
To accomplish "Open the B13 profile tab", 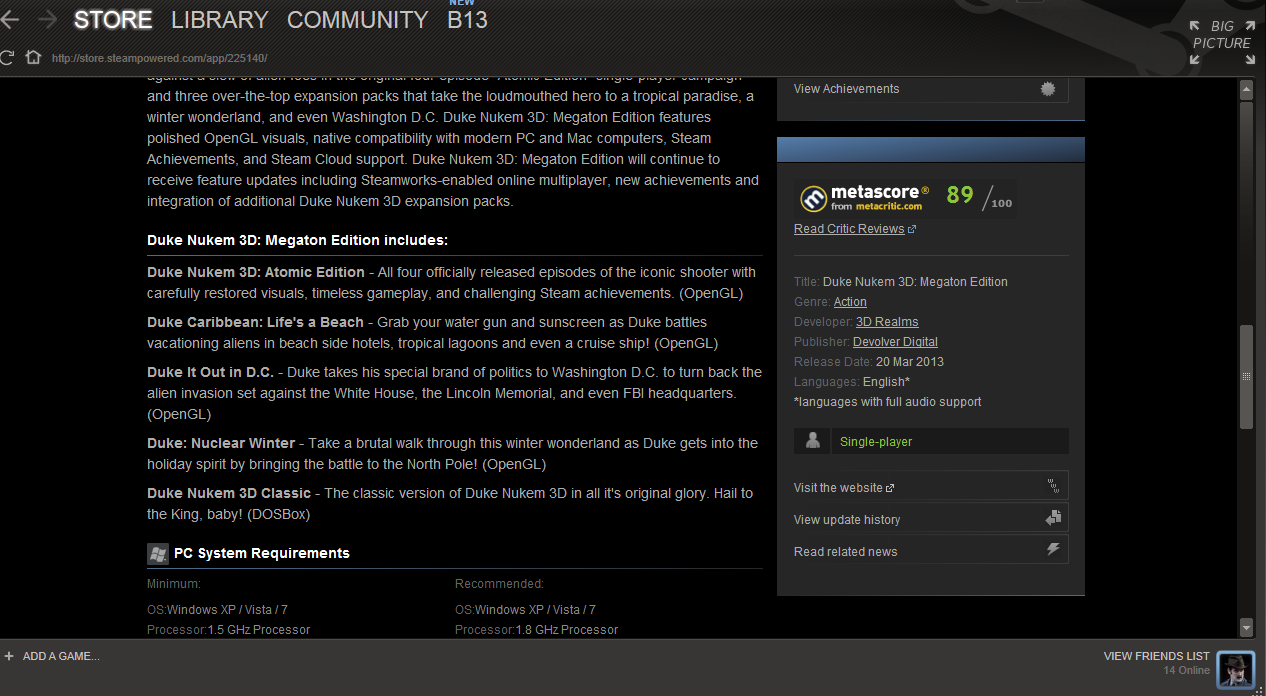I will tap(467, 20).
